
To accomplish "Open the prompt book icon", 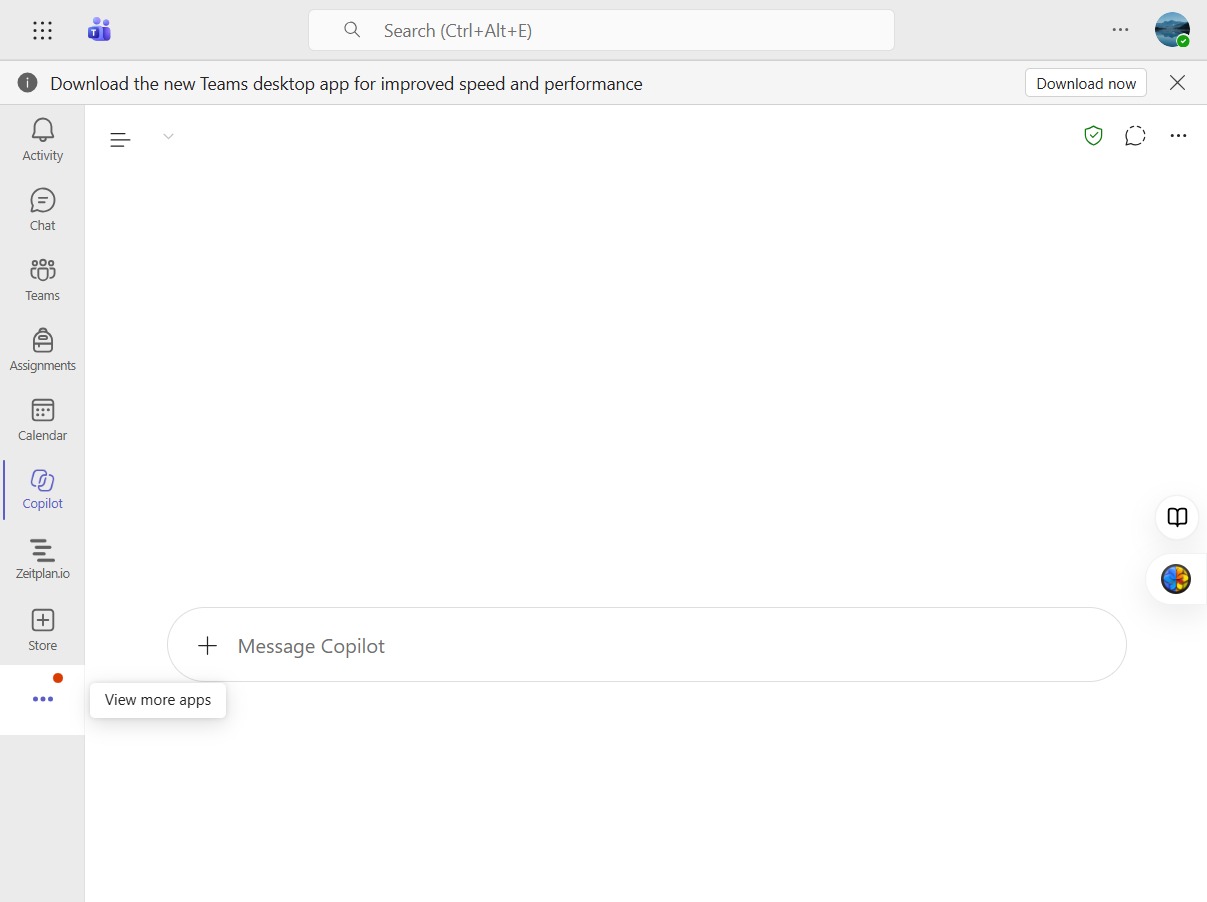I will click(x=1178, y=517).
